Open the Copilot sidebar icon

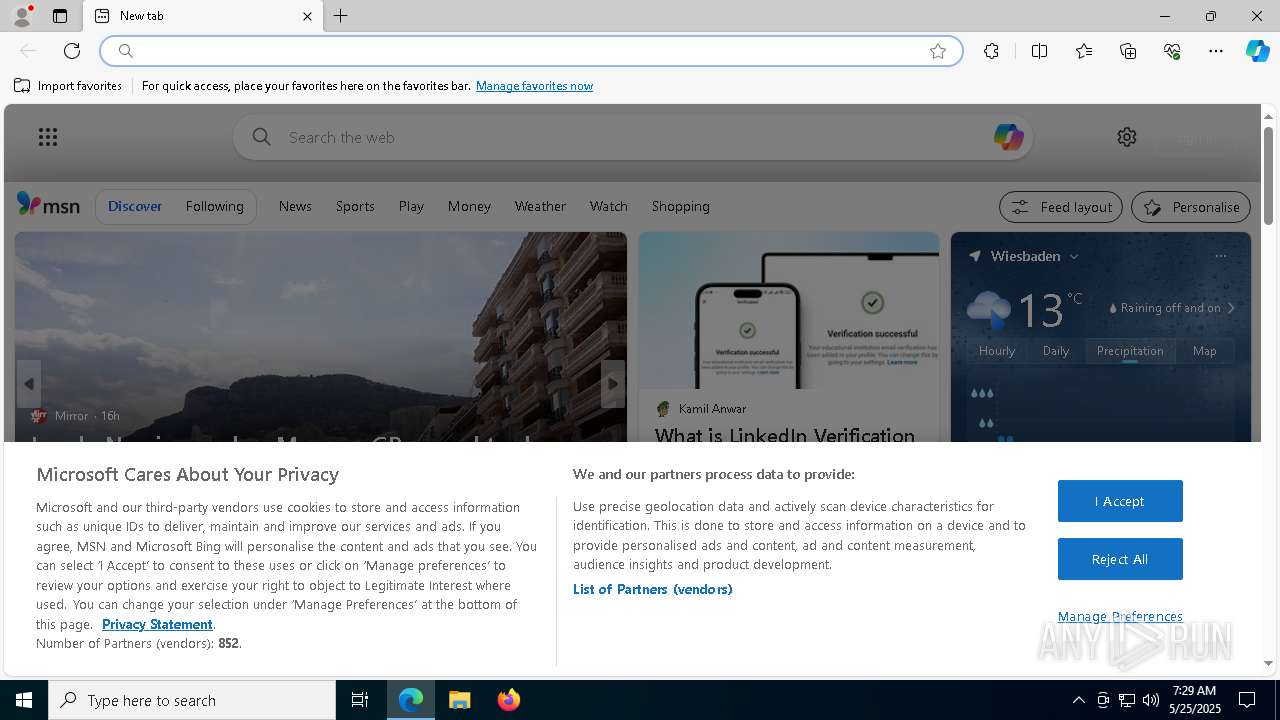[x=1257, y=51]
